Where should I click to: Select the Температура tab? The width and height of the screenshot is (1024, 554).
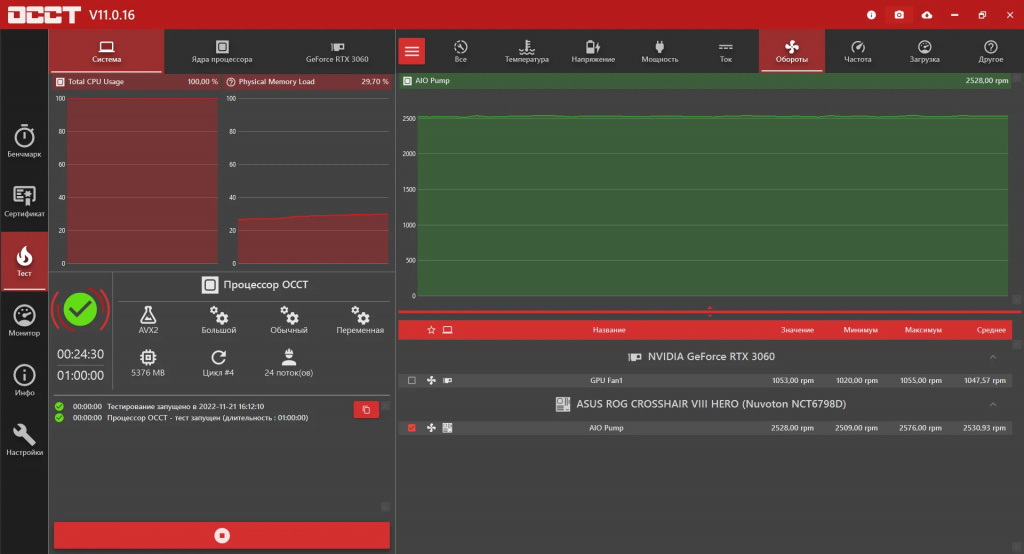pos(526,51)
